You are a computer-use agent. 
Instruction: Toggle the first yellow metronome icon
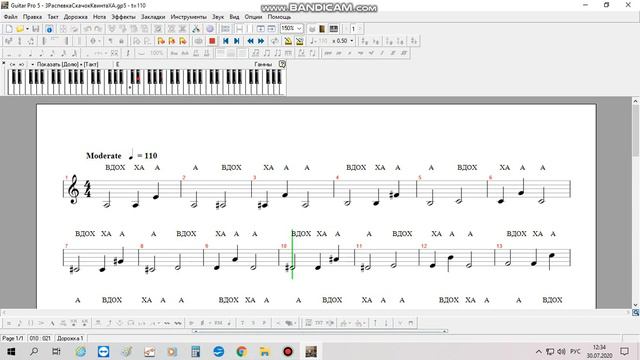point(288,41)
